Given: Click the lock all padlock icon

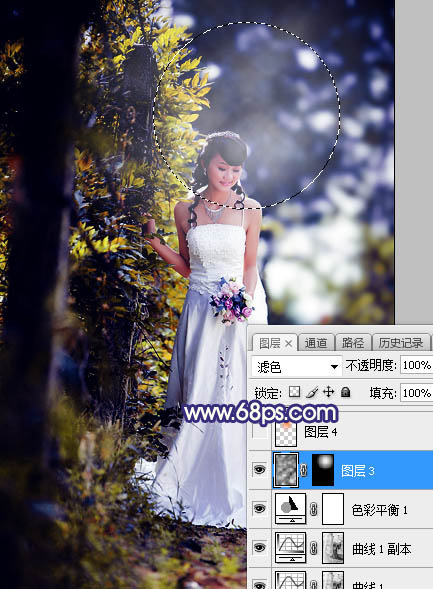Looking at the screenshot, I should pos(345,392).
